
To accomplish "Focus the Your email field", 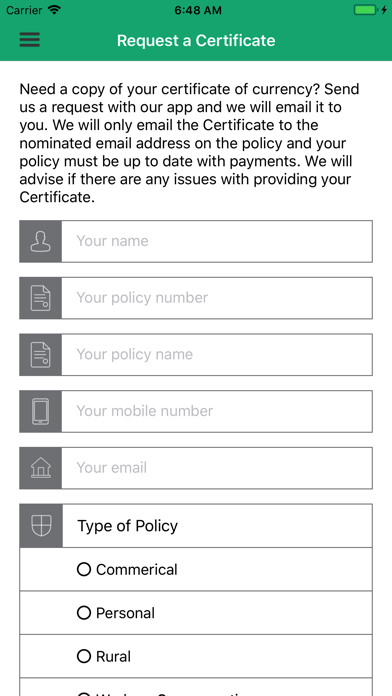I will pos(217,468).
